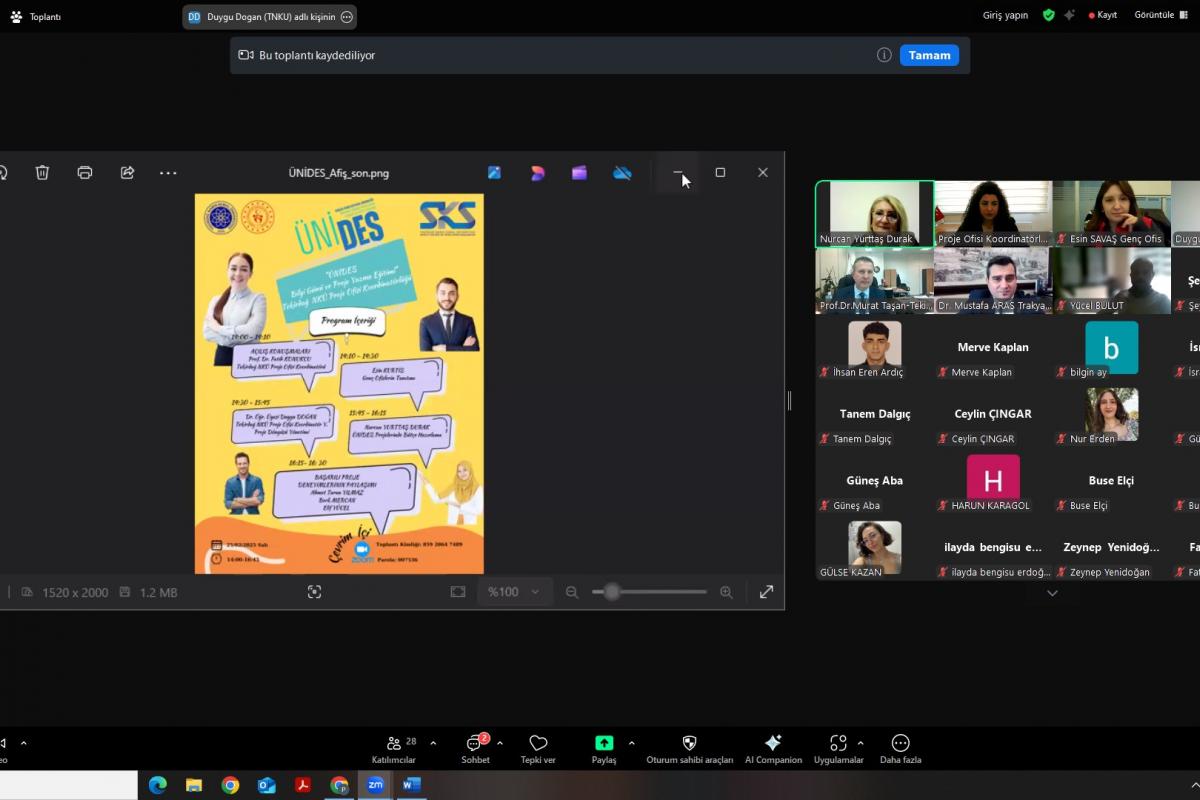1200x800 pixels.
Task: Print the ÜNİDES poster image
Action: click(85, 172)
